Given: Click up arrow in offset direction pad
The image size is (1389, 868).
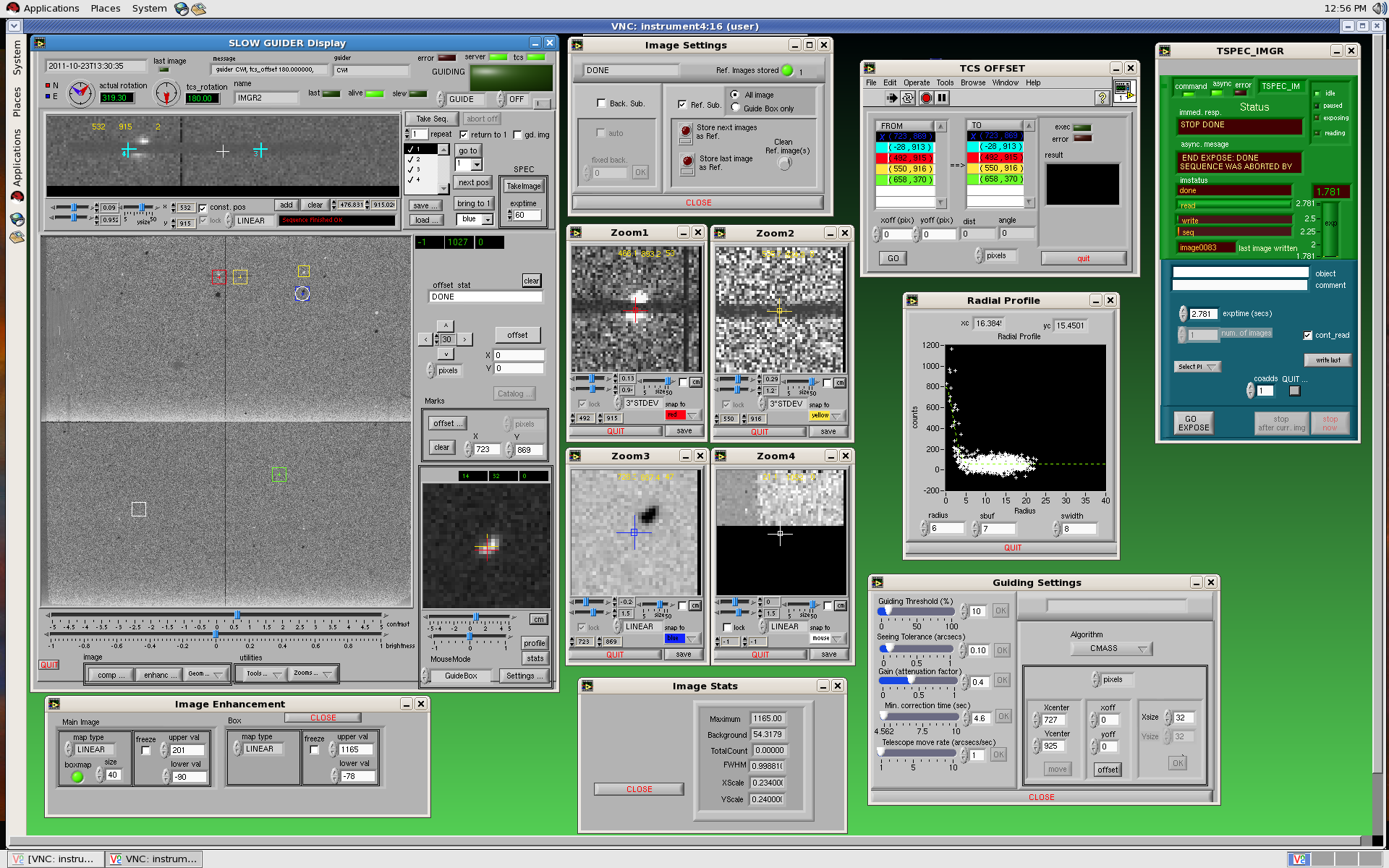Looking at the screenshot, I should coord(446,325).
